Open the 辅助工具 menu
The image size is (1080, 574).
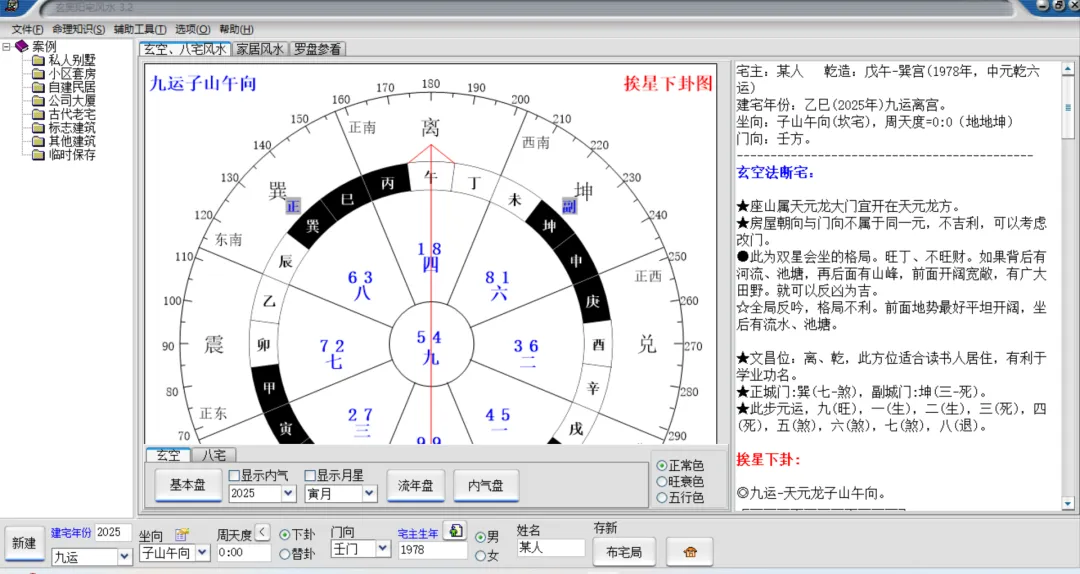[140, 29]
